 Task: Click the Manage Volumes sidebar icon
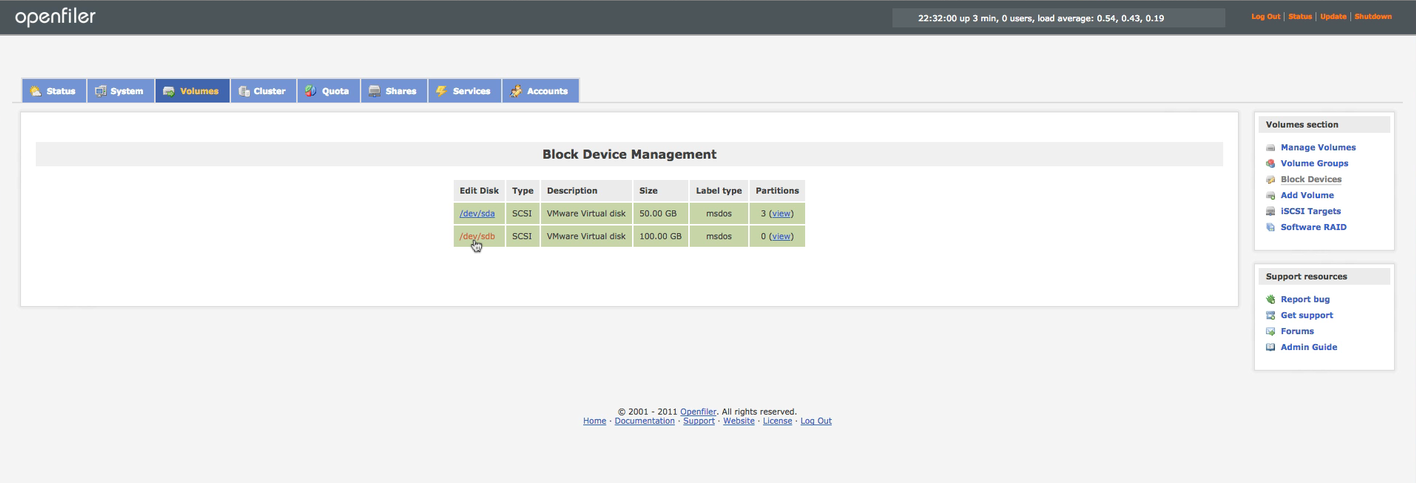(1271, 147)
